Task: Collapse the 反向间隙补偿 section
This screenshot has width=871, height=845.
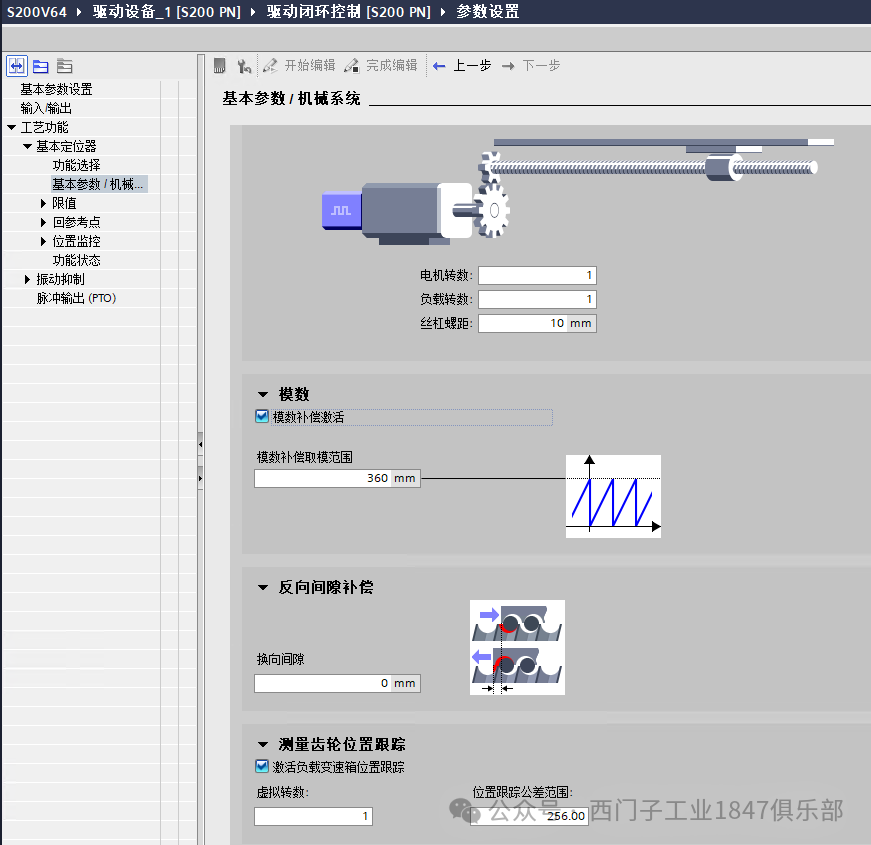Action: click(263, 587)
